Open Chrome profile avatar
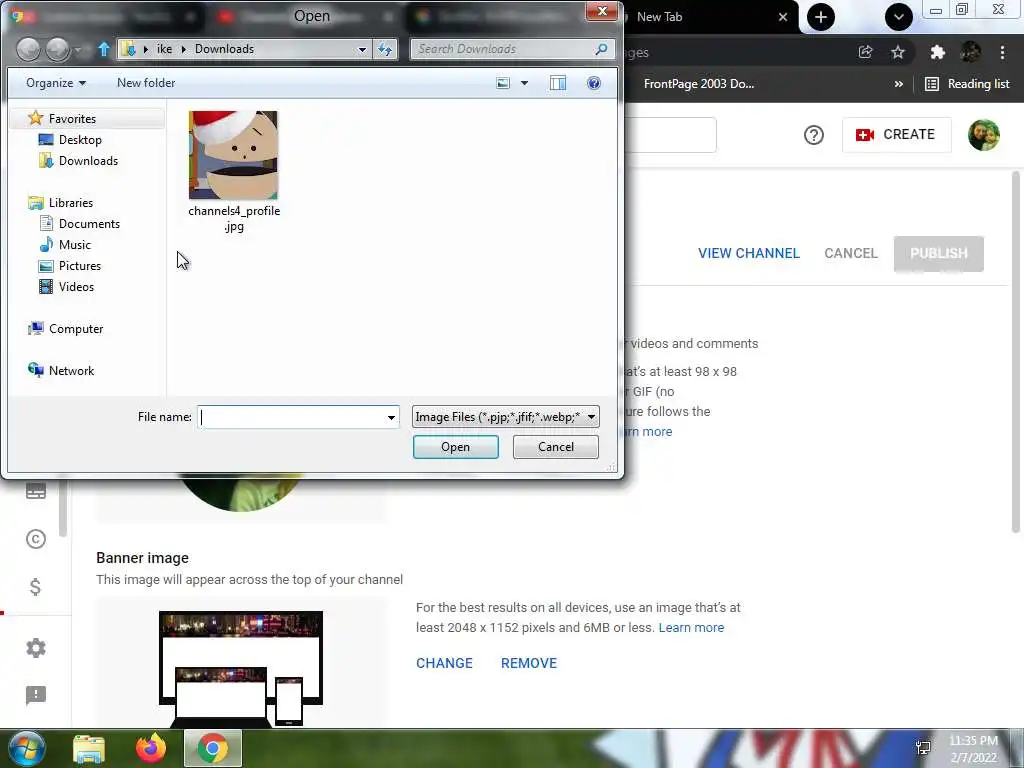This screenshot has width=1024, height=768. (970, 52)
